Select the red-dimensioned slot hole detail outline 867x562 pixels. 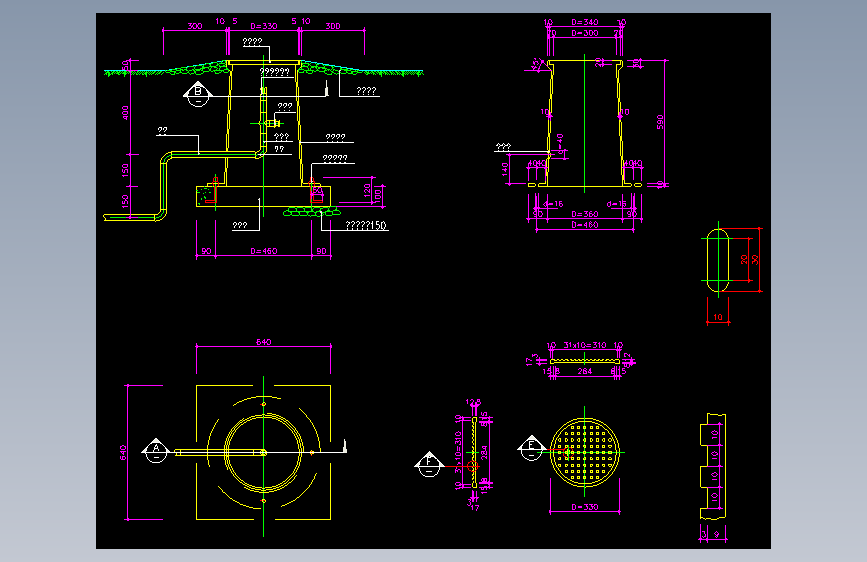[x=718, y=260]
